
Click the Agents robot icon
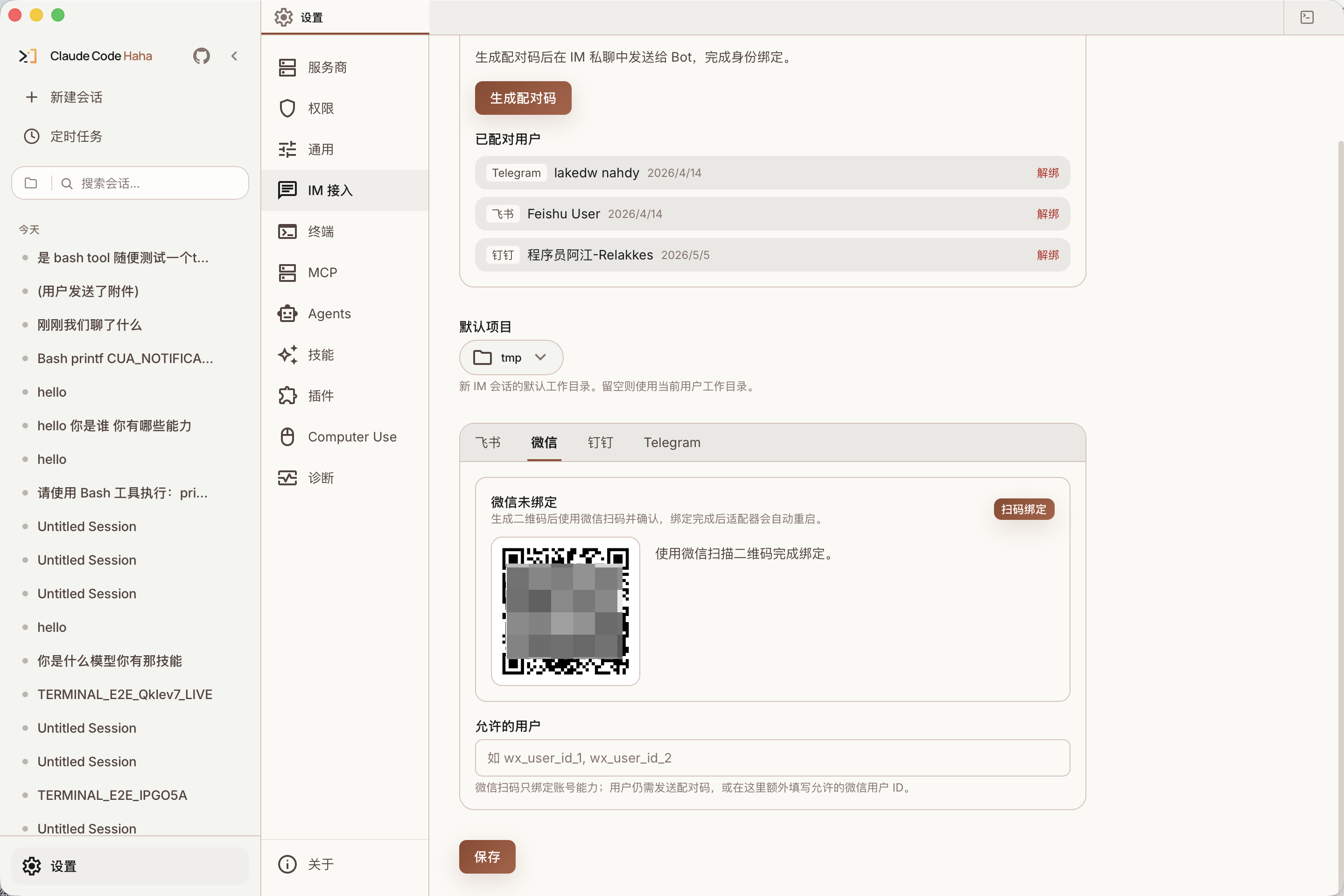tap(287, 314)
